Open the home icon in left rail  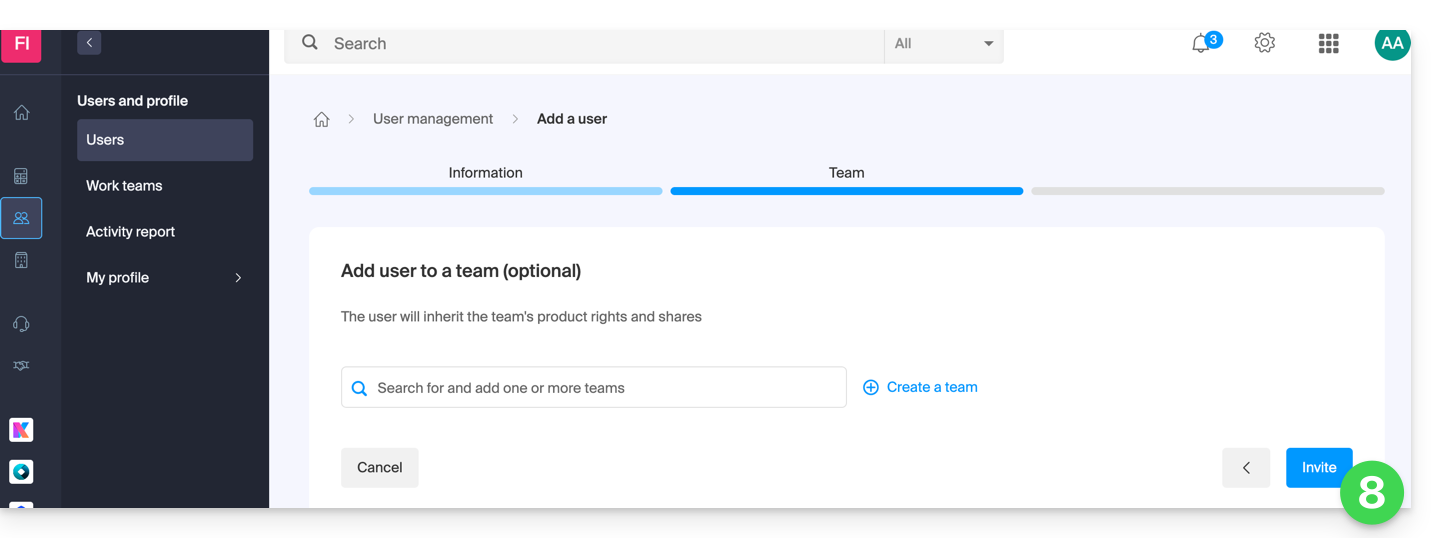coord(21,113)
